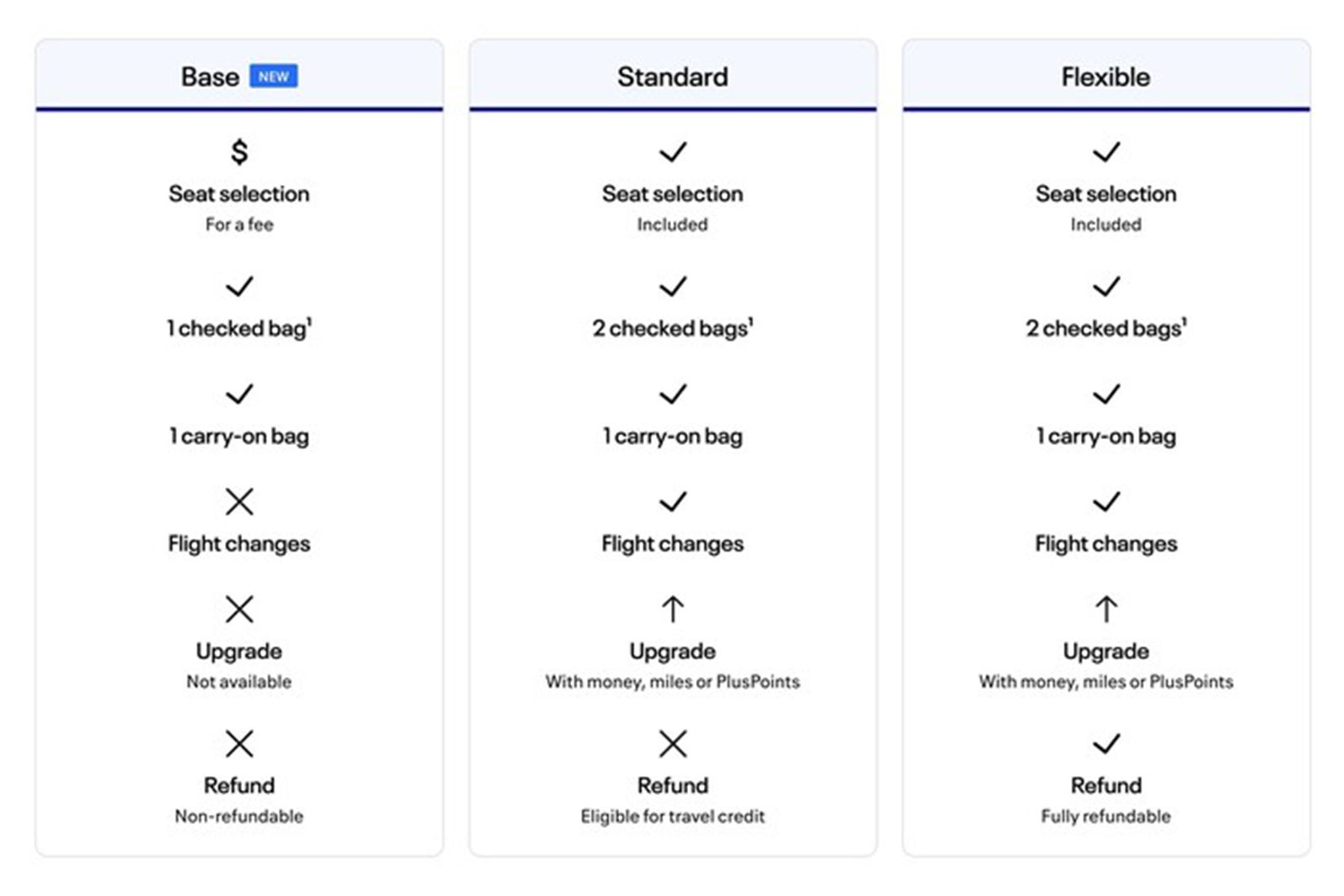Click the dollar sign icon in Base
1344x896 pixels.
point(239,152)
